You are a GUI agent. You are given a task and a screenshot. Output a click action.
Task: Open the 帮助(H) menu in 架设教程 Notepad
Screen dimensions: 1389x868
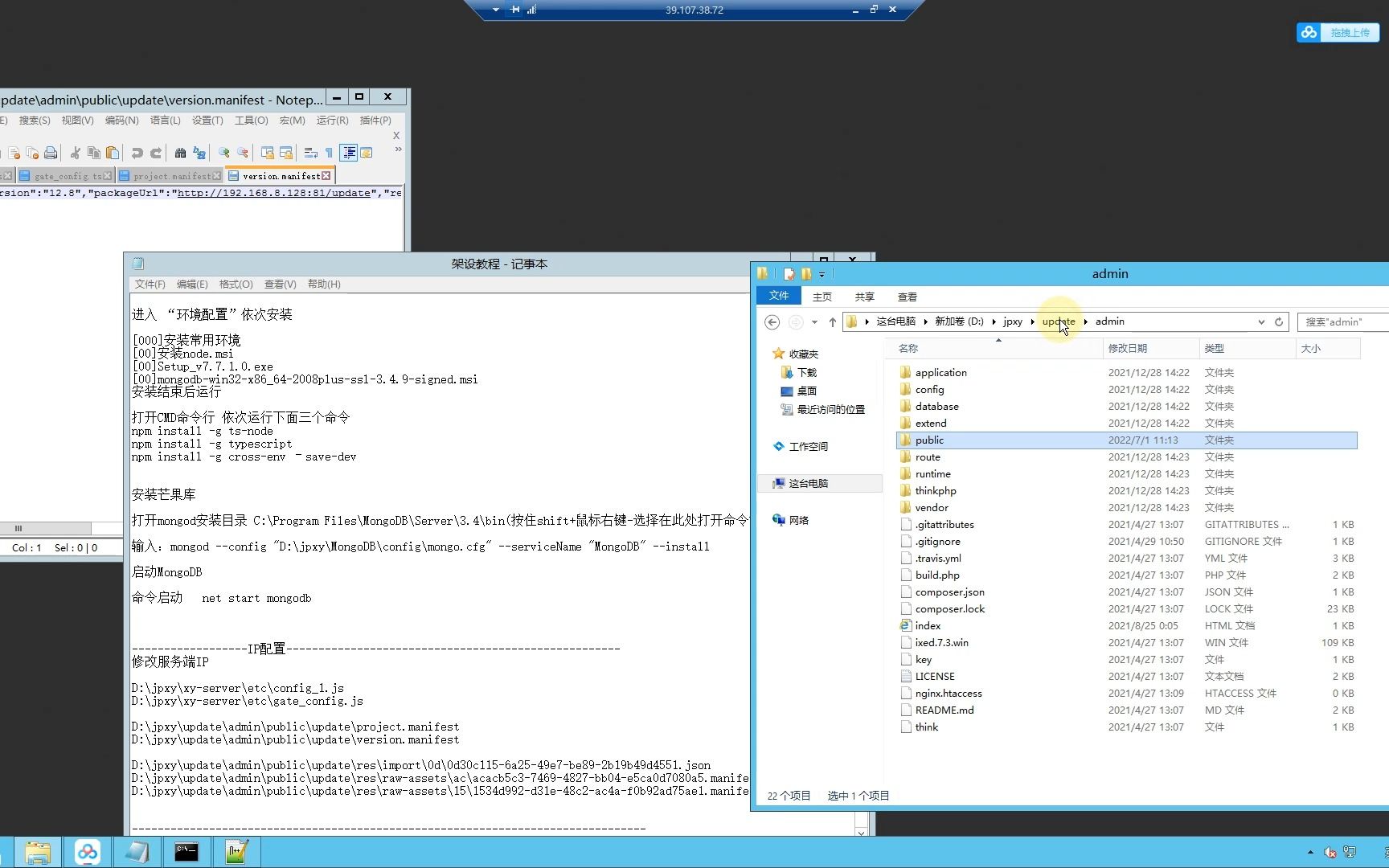tap(324, 285)
